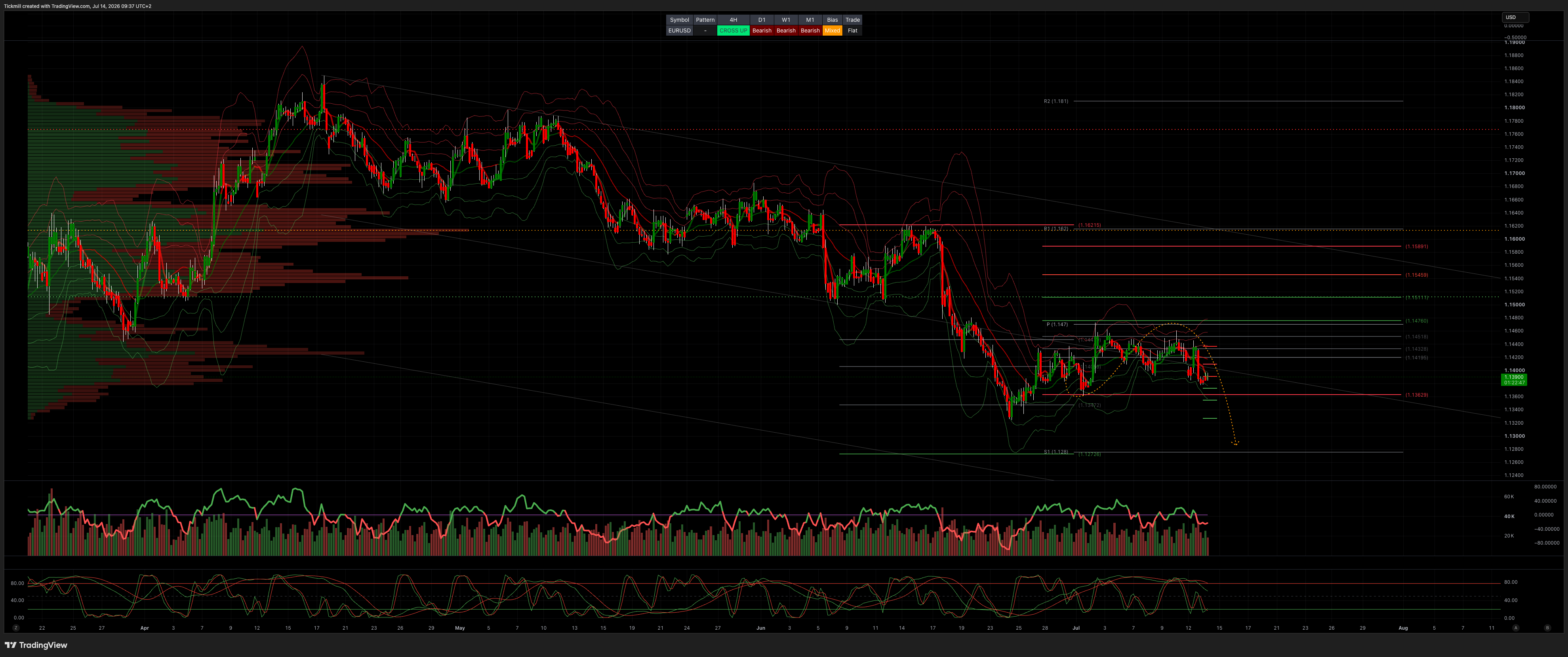This screenshot has width=1568, height=657.
Task: Open the USD currency selector
Action: click(x=1515, y=17)
